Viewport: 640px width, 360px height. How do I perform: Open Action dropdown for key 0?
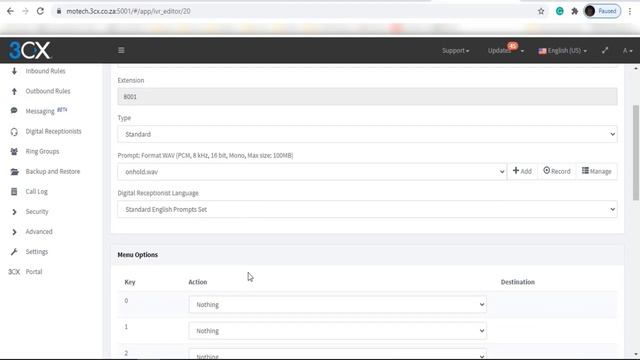point(338,304)
